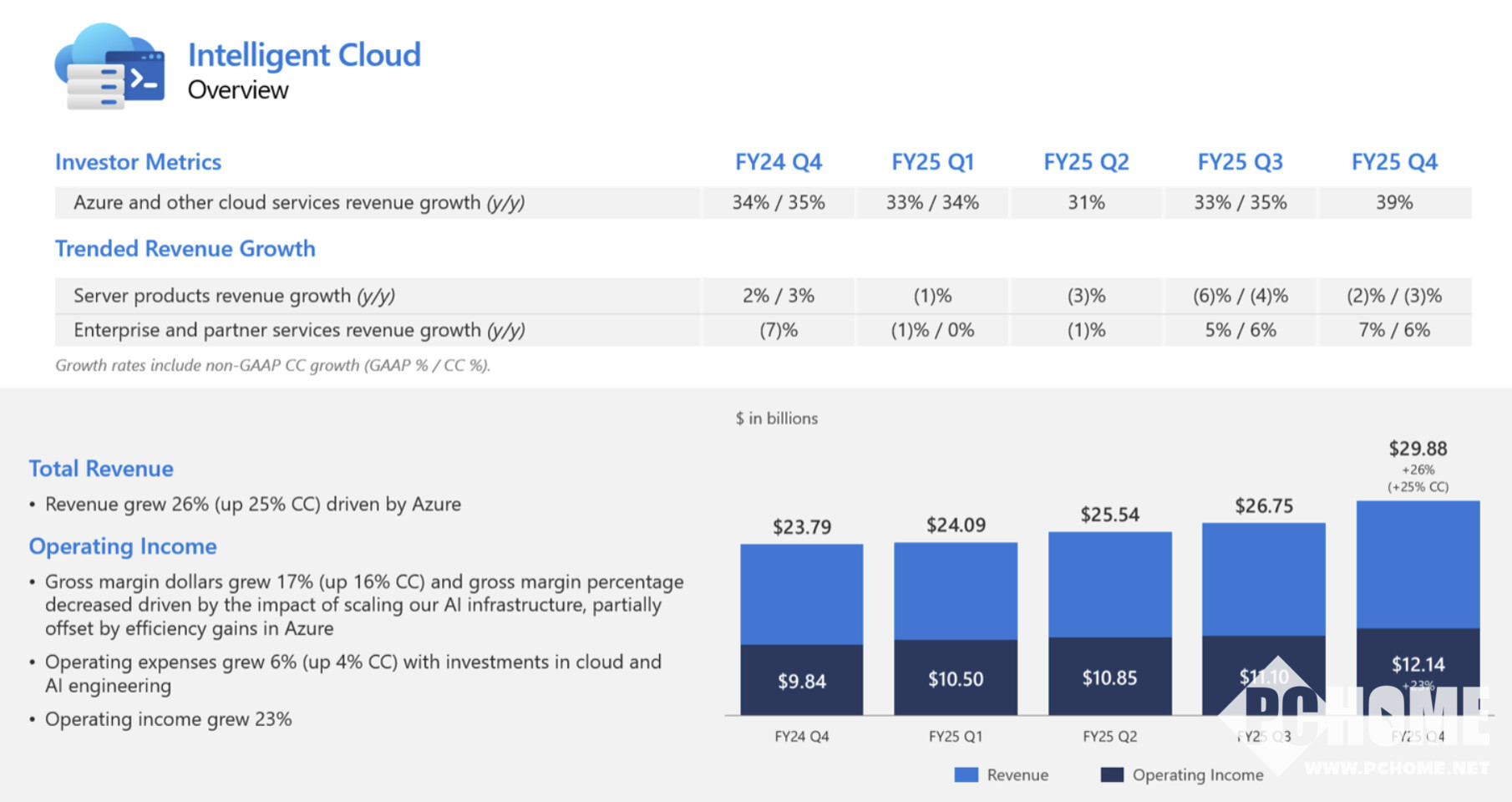The width and height of the screenshot is (1512, 802).
Task: Click the $10.50 operating income bar
Action: 956,678
